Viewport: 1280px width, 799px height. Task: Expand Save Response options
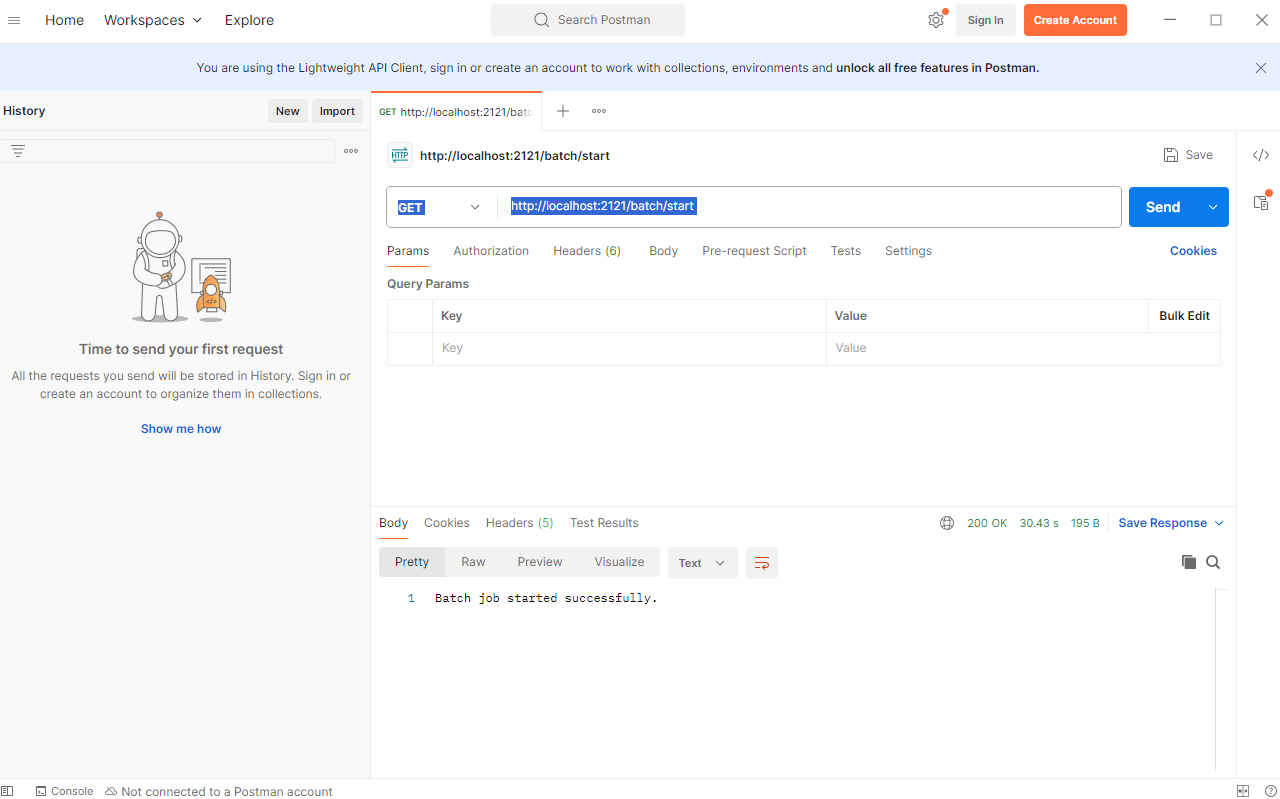pyautogui.click(x=1219, y=523)
